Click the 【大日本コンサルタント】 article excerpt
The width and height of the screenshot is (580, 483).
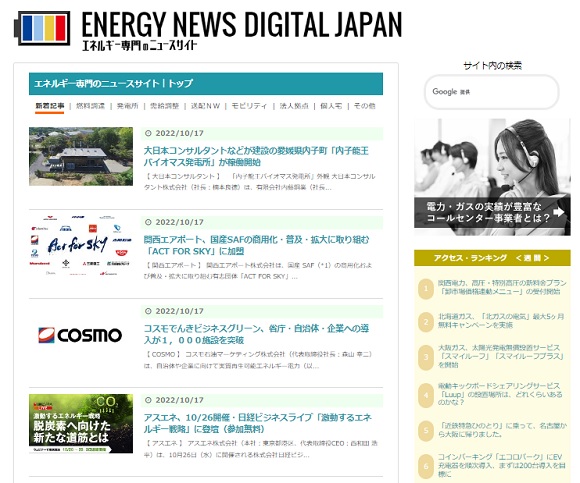pos(260,182)
